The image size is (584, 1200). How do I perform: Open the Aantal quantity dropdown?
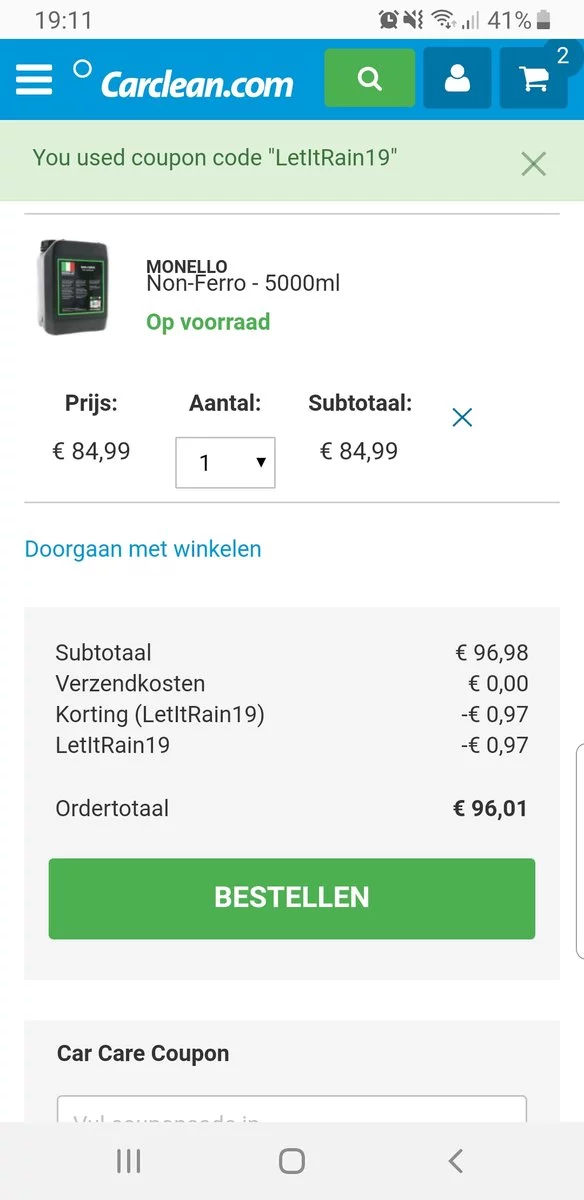[x=225, y=463]
